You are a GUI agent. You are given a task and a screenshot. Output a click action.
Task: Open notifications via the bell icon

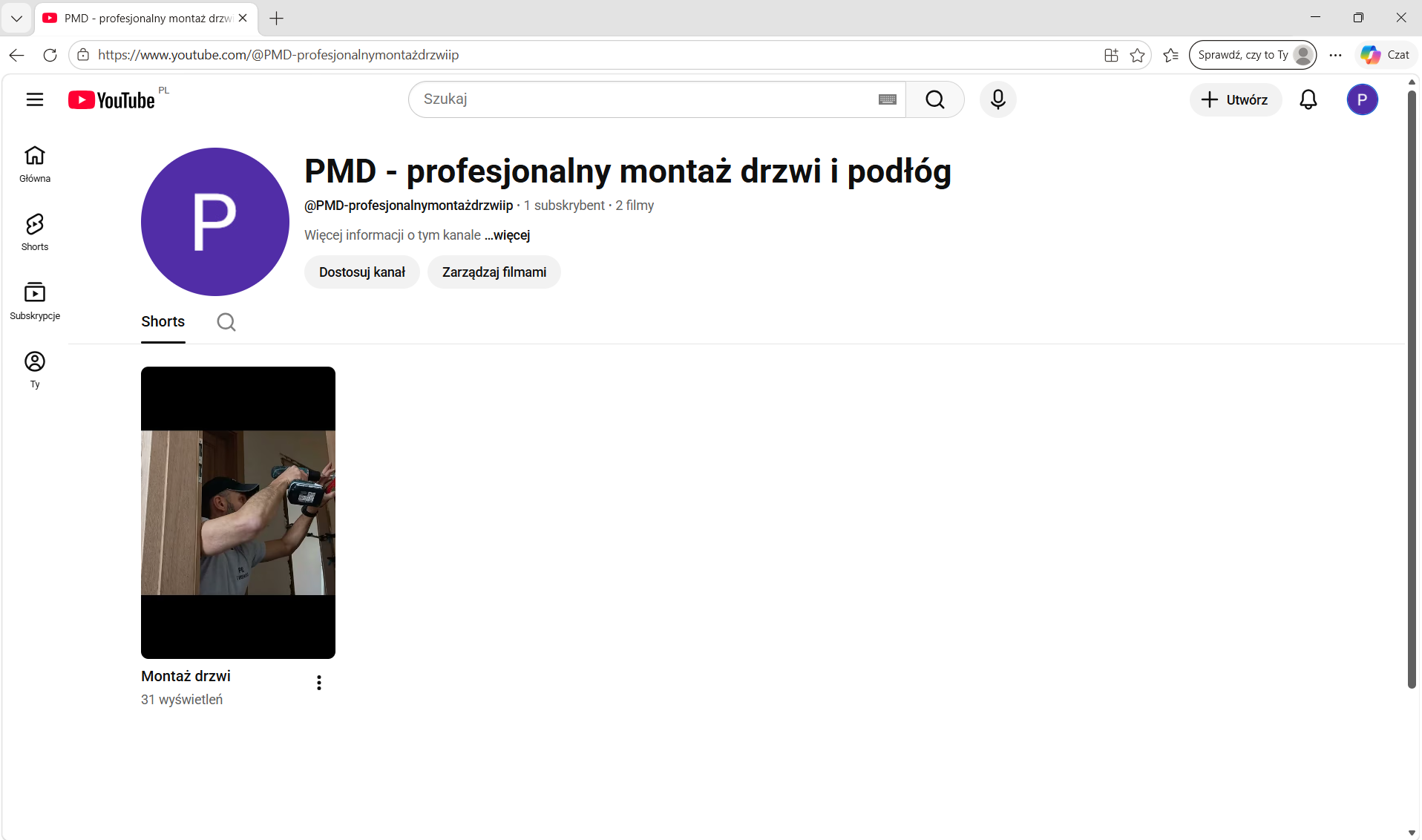coord(1308,99)
